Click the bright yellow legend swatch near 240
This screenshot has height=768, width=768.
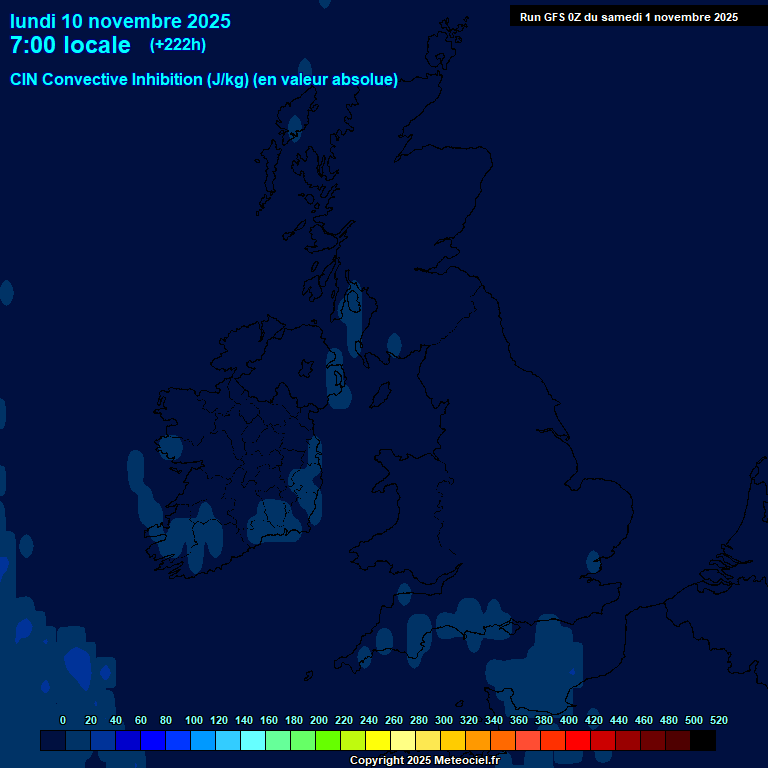[378, 741]
